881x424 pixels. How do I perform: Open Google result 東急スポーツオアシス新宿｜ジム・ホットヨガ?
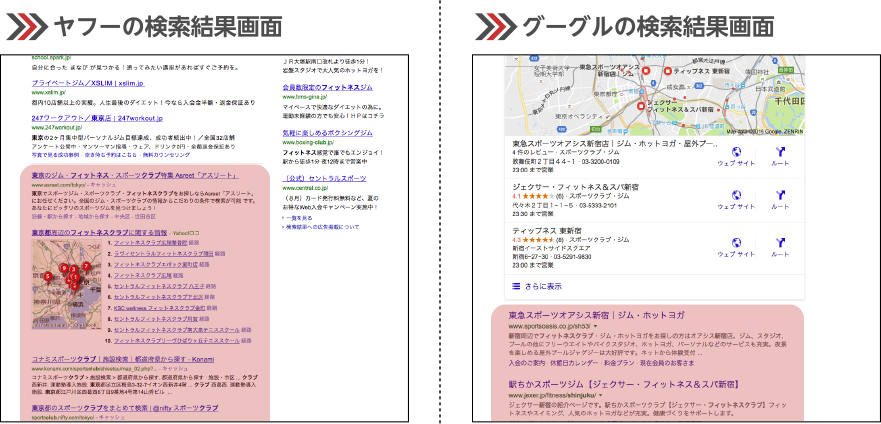click(597, 315)
